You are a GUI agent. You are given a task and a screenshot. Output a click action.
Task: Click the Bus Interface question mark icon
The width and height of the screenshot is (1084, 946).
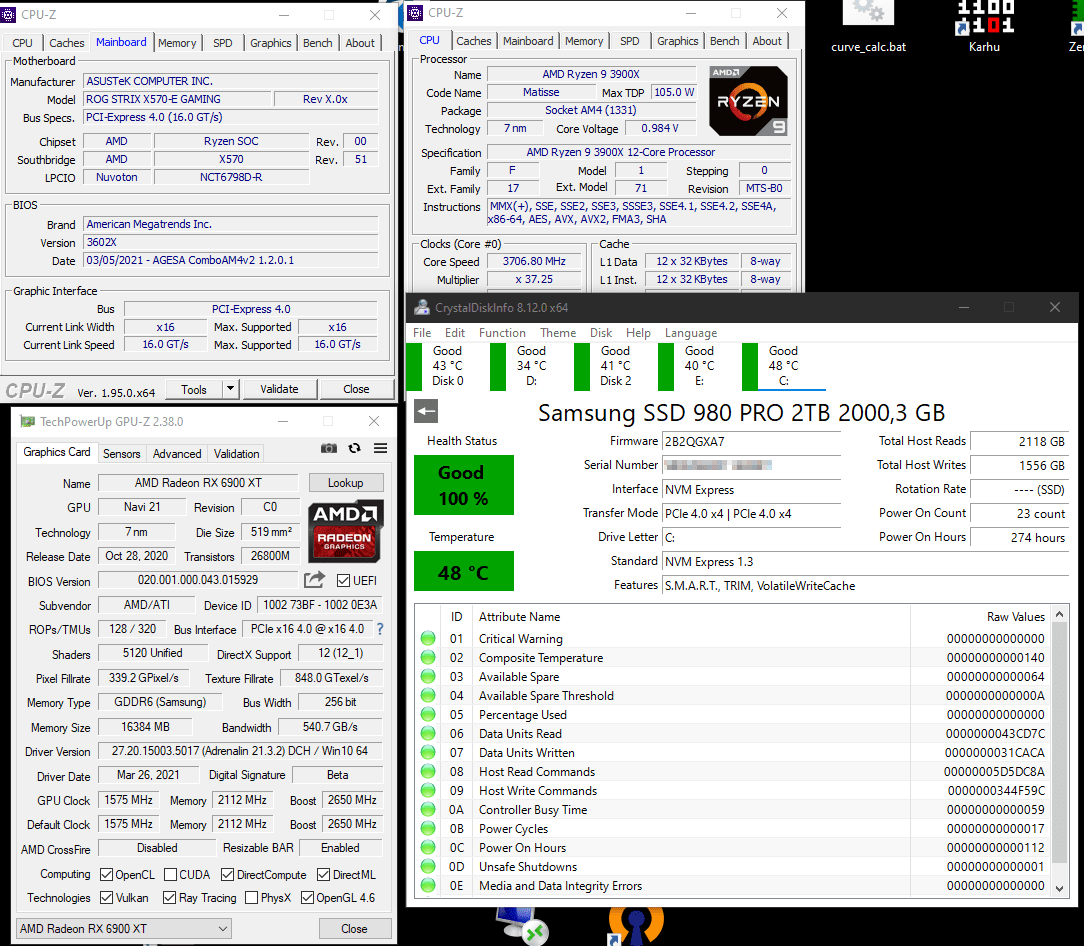click(x=380, y=629)
